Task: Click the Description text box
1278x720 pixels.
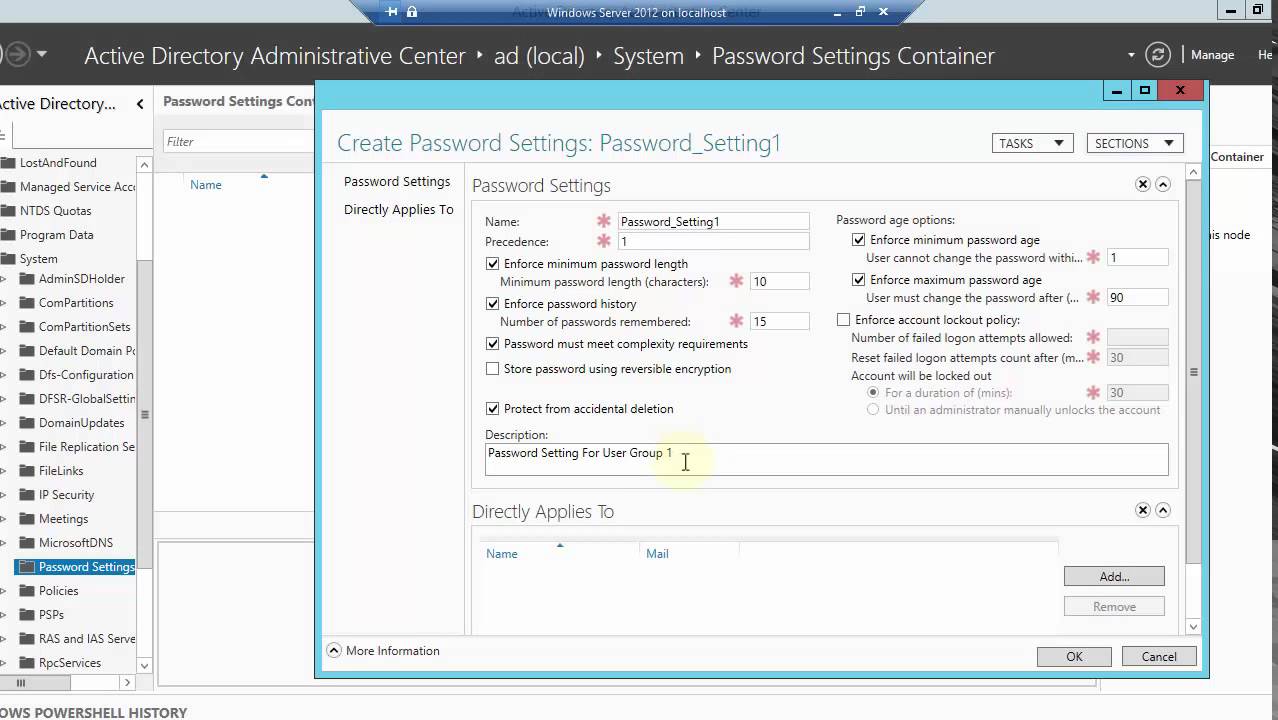Action: (826, 459)
